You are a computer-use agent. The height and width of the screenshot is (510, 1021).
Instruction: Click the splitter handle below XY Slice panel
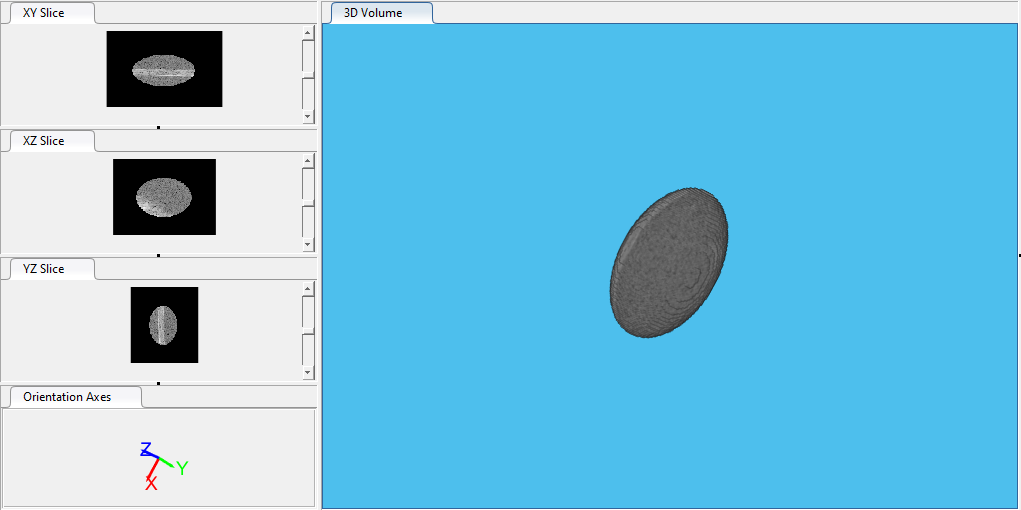coord(159,127)
